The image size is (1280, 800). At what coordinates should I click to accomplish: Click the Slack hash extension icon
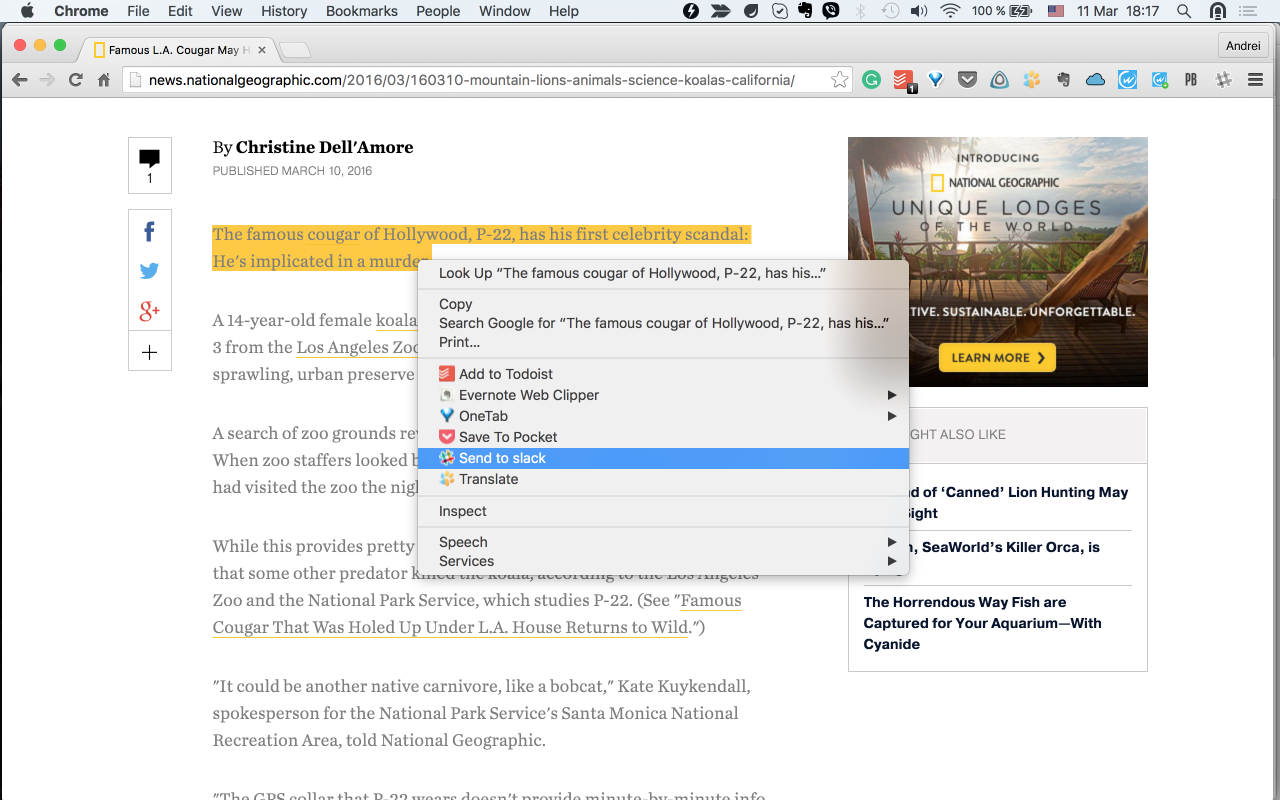pyautogui.click(x=1223, y=80)
